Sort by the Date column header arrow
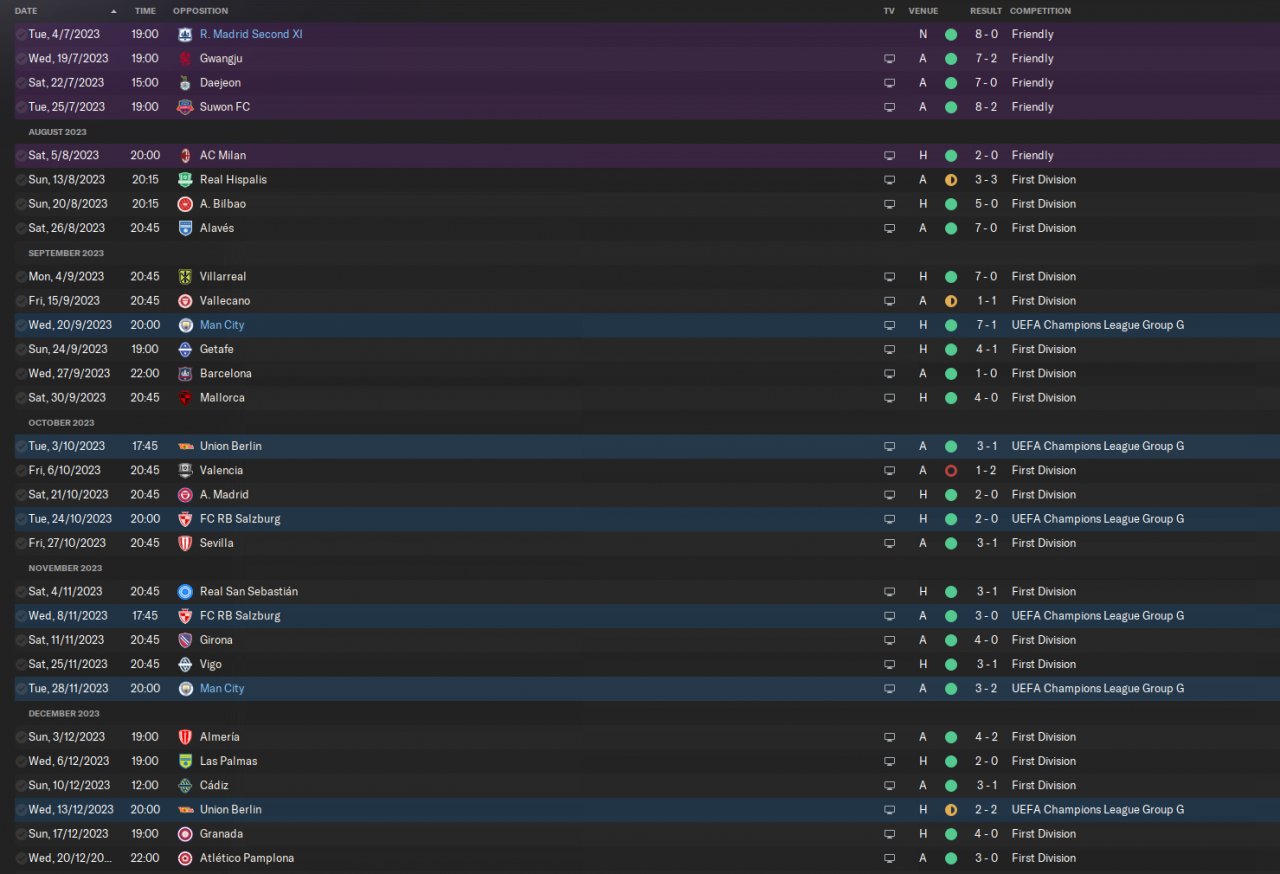The image size is (1280, 874). (113, 11)
